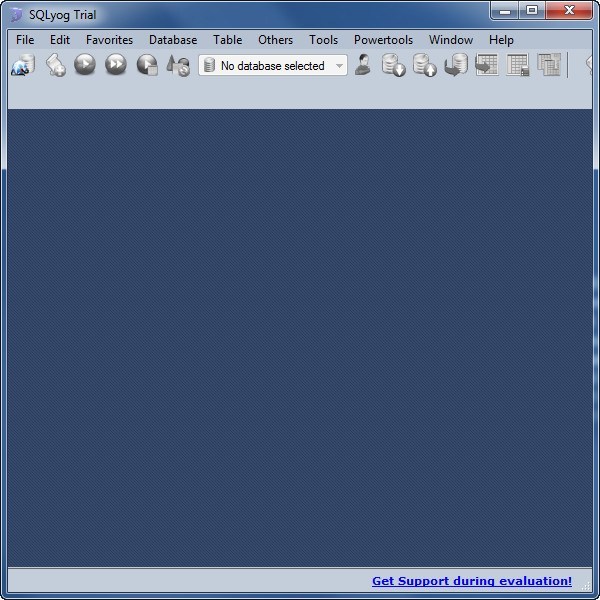Click the database with up arrow icon
This screenshot has width=600, height=600.
(425, 65)
